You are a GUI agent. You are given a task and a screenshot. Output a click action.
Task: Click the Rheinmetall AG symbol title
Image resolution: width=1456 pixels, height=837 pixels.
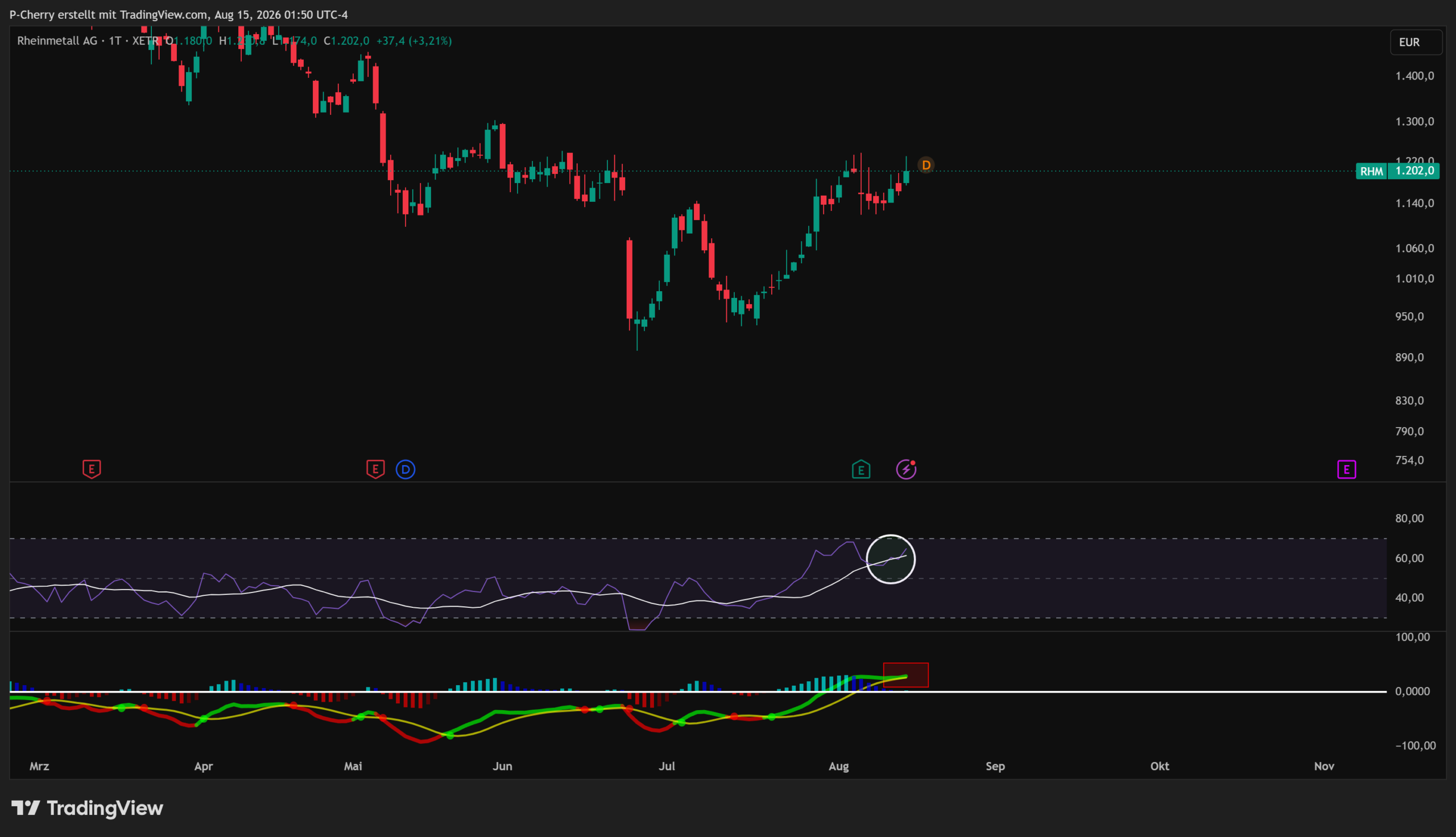tap(57, 41)
